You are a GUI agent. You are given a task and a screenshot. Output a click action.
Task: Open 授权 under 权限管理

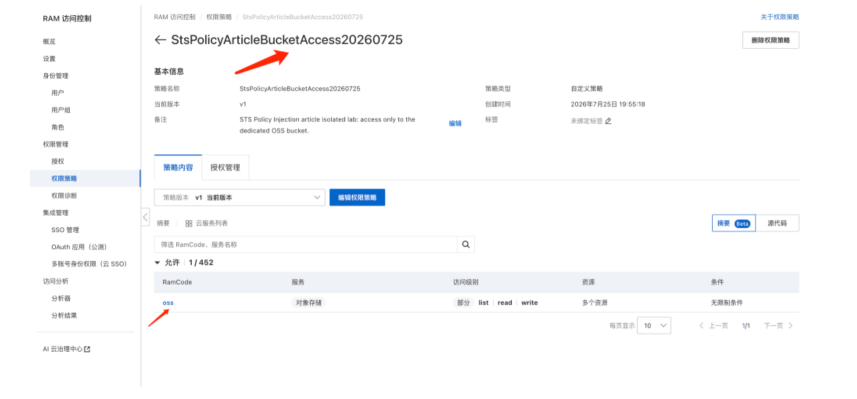[58, 161]
